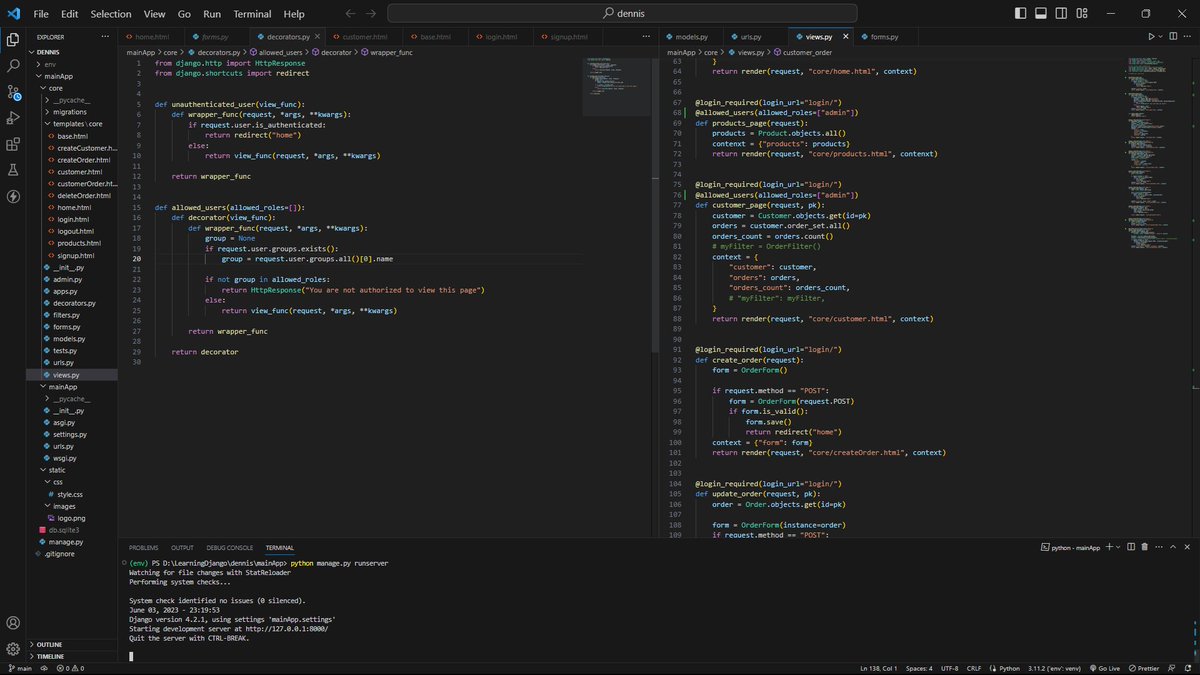Open the run options dropdown arrow

tap(1162, 37)
